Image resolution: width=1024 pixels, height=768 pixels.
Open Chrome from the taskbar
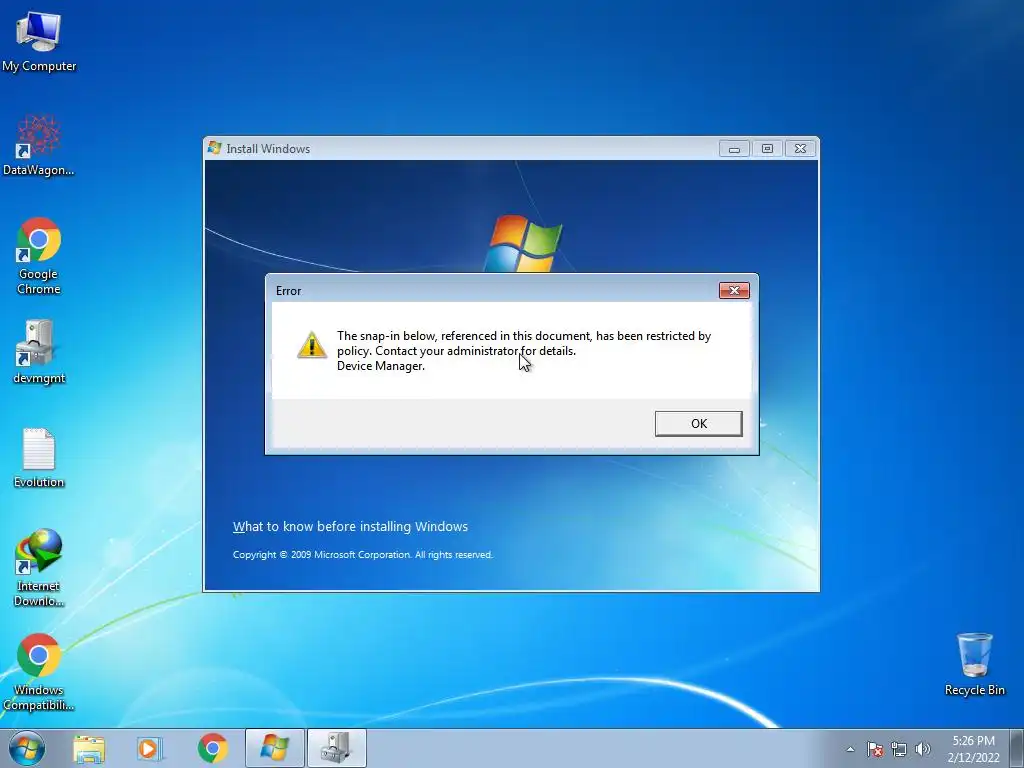[x=212, y=748]
